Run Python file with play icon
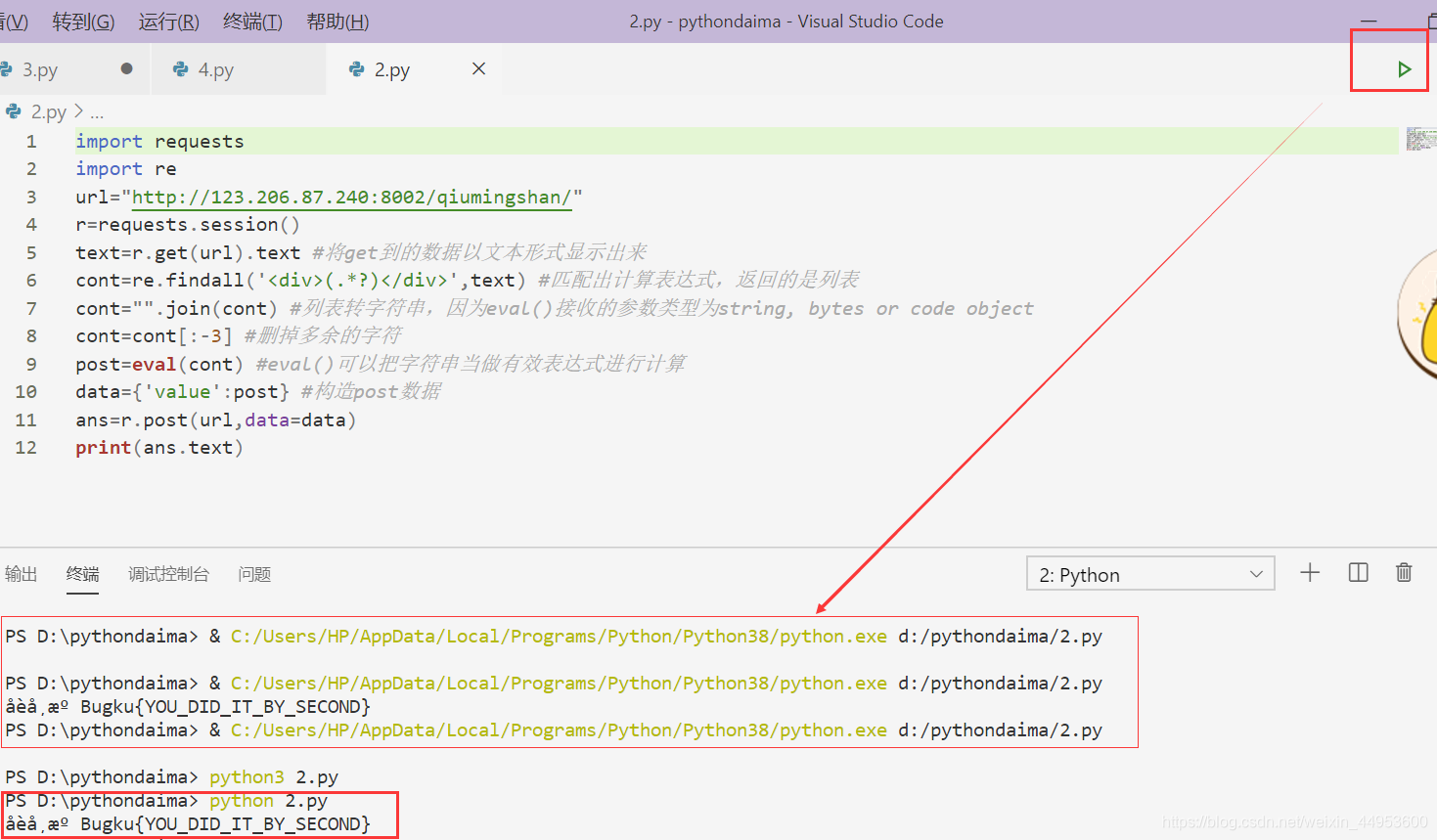The height and width of the screenshot is (840, 1437). [x=1404, y=69]
